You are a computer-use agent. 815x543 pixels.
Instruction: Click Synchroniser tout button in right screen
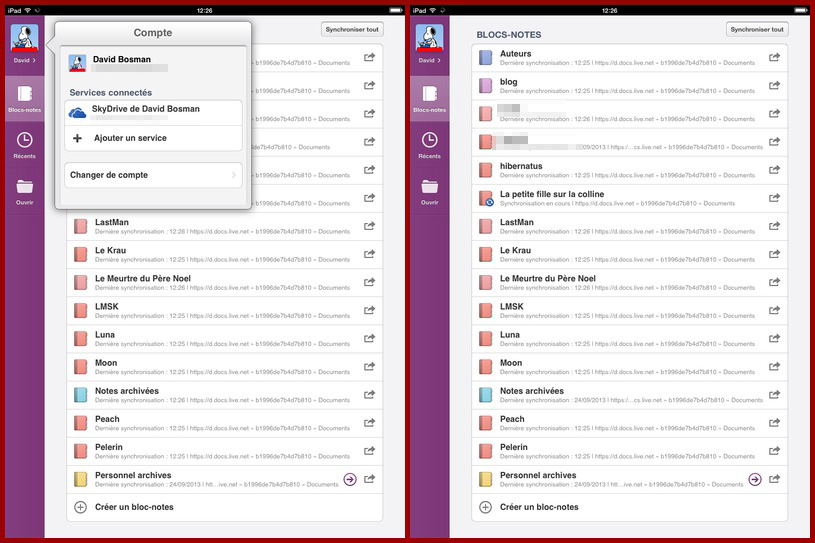[x=757, y=30]
